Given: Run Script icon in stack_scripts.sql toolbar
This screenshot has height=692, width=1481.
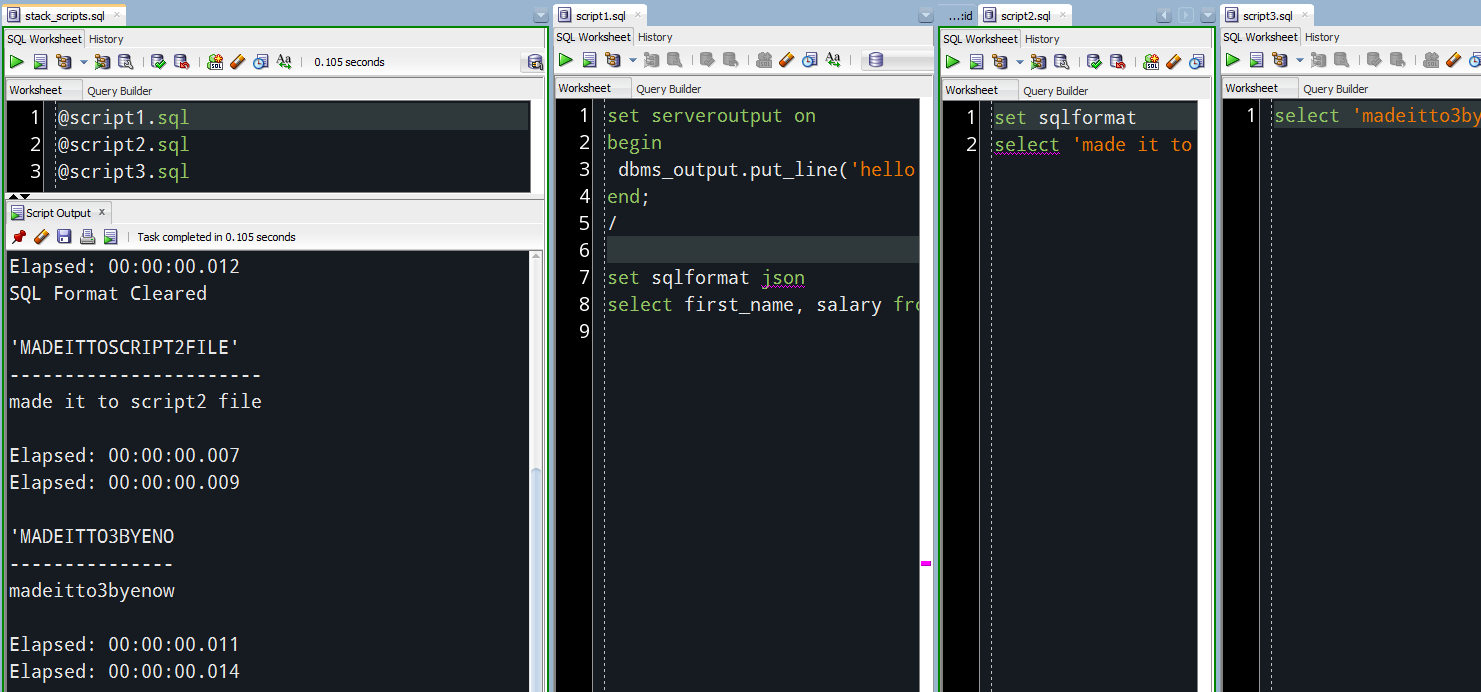Looking at the screenshot, I should pyautogui.click(x=40, y=62).
